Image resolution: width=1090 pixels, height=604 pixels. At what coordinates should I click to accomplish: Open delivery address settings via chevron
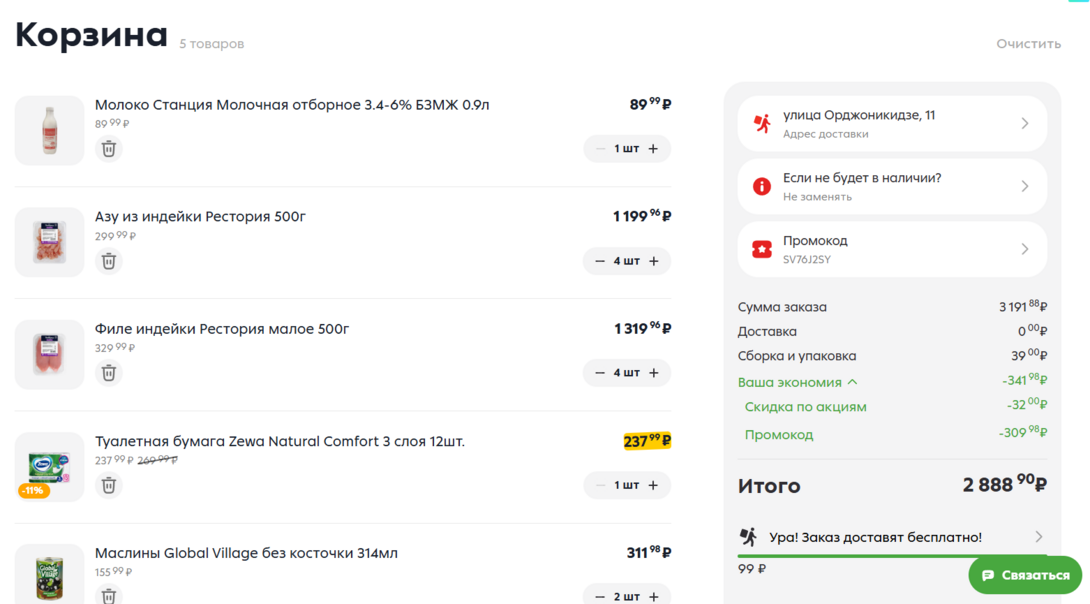(x=1025, y=122)
